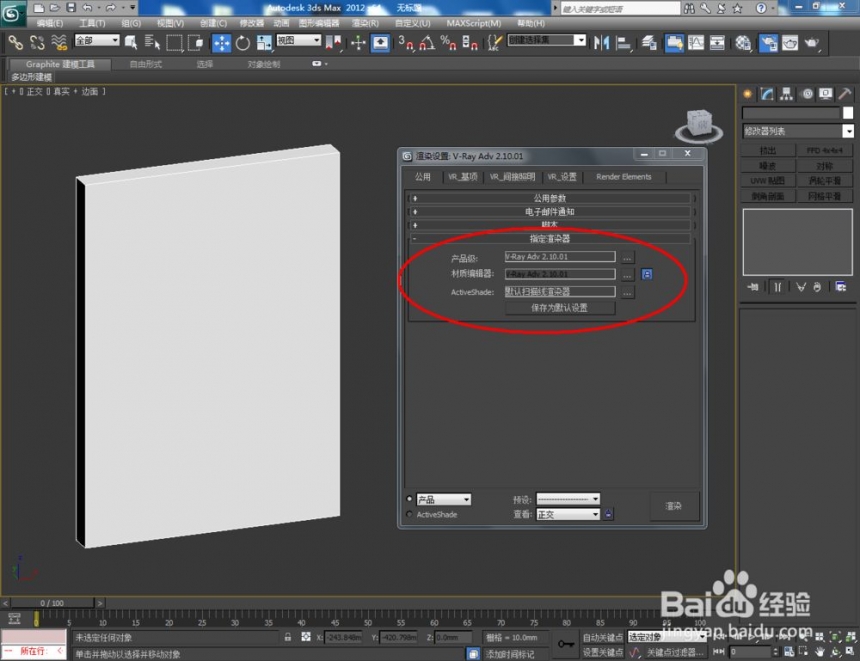Open the Schematic View icon
860x661 pixels.
pyautogui.click(x=717, y=42)
